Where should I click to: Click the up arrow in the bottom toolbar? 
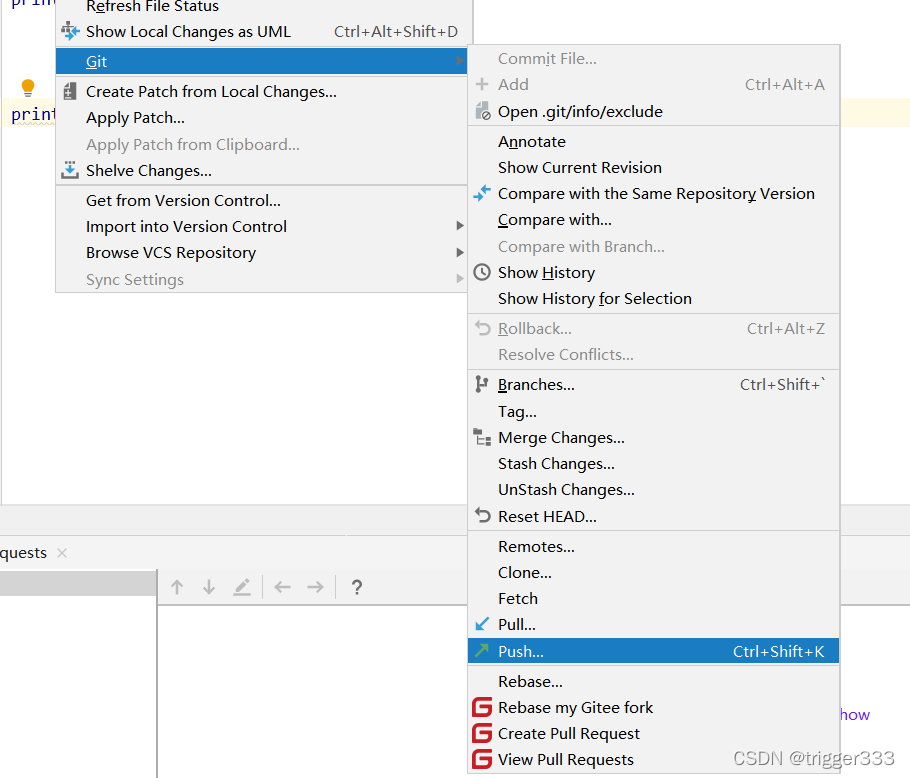pos(177,587)
